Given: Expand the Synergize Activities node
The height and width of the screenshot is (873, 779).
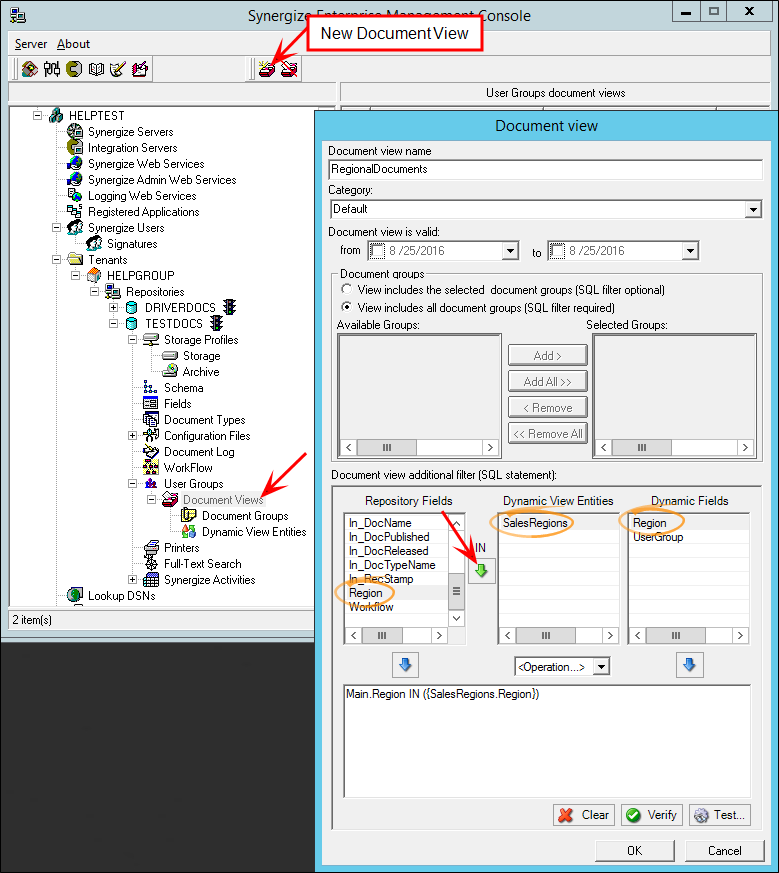Looking at the screenshot, I should tap(133, 580).
